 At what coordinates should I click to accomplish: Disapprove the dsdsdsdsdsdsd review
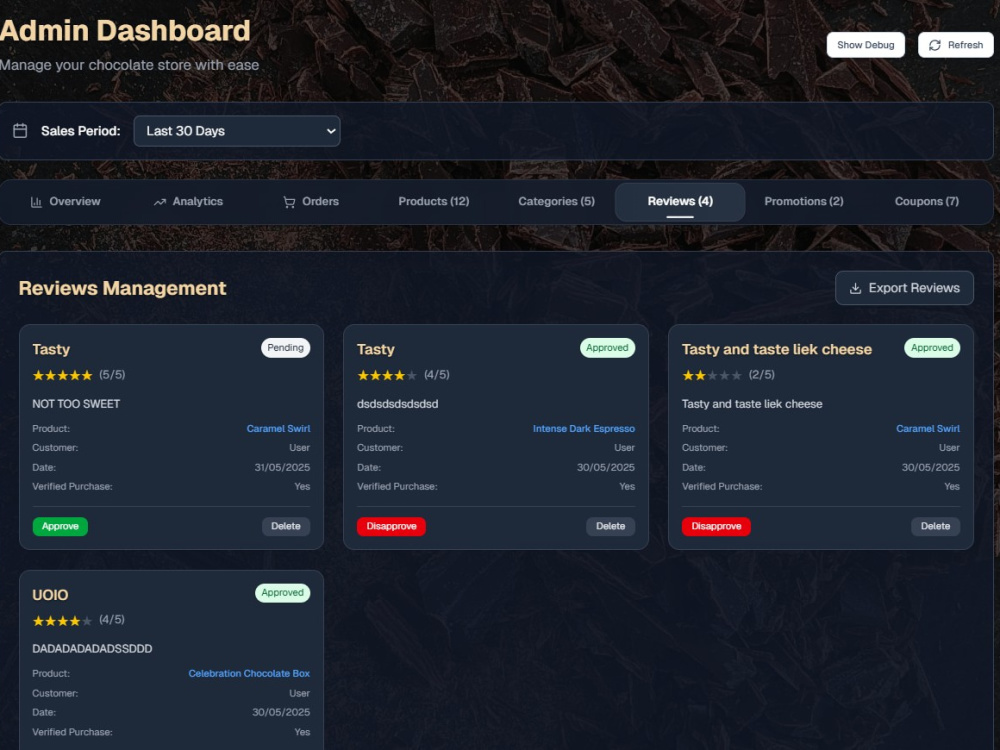391,526
